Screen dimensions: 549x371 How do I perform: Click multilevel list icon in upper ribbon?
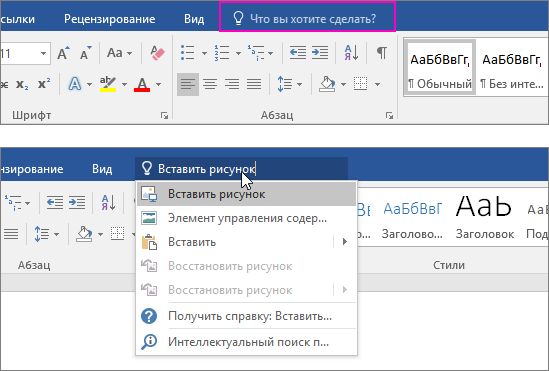click(256, 53)
